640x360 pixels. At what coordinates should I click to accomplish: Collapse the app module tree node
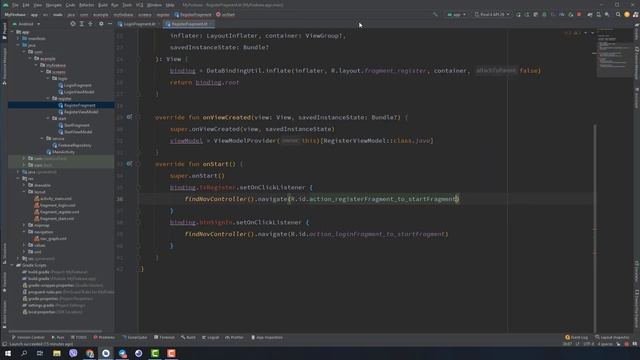(x=13, y=32)
